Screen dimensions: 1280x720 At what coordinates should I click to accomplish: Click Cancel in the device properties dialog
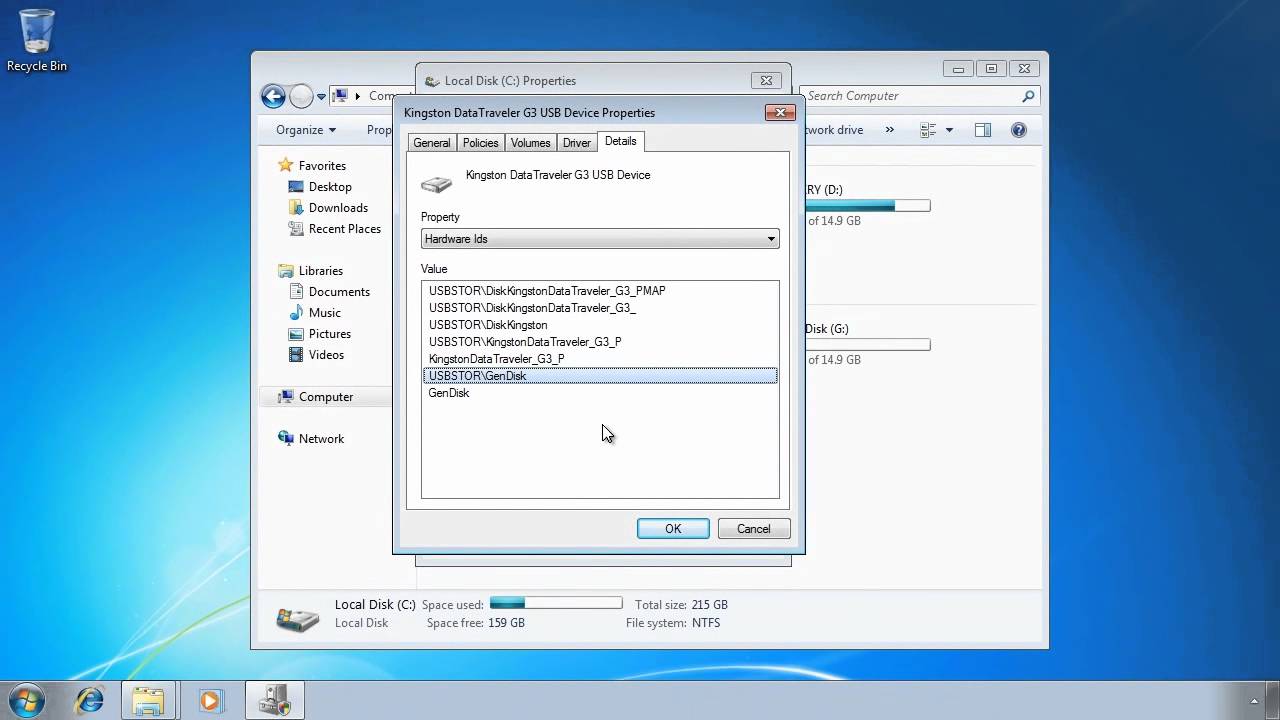pos(754,529)
